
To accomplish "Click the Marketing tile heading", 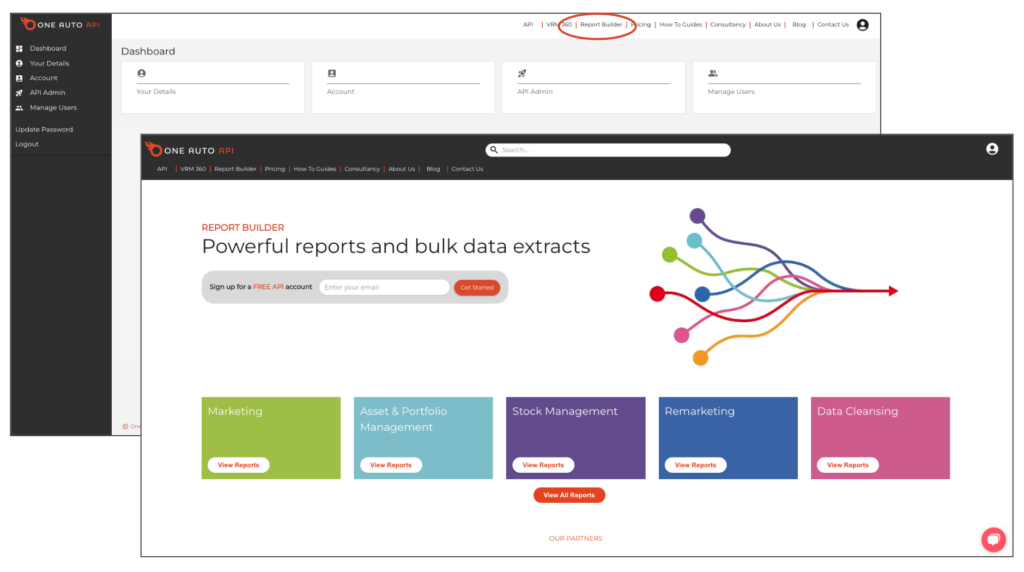I will click(235, 411).
